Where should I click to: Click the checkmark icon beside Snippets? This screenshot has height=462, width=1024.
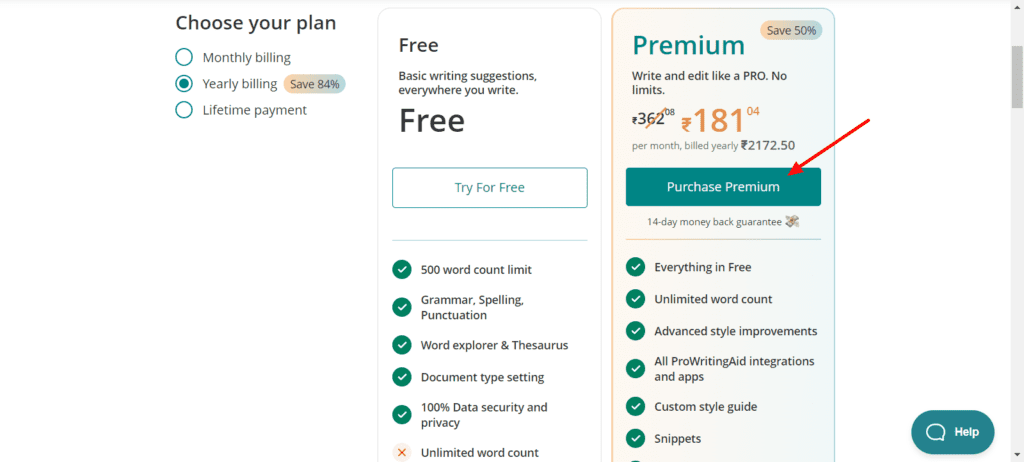(x=635, y=438)
